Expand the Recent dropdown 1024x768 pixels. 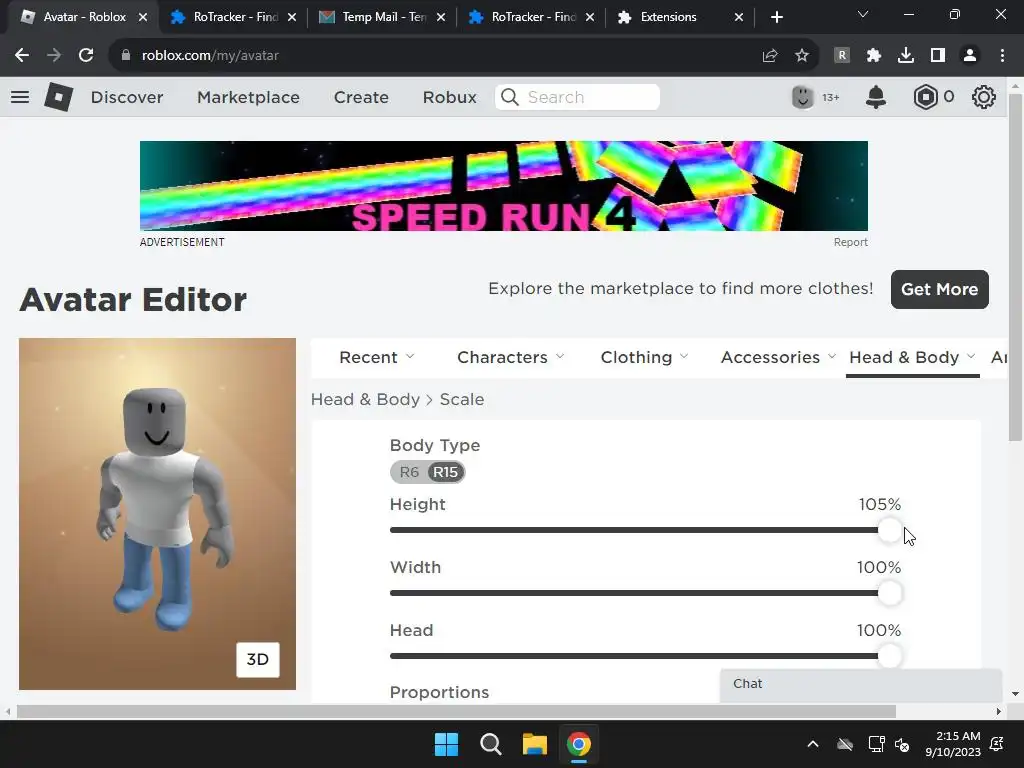pos(377,357)
